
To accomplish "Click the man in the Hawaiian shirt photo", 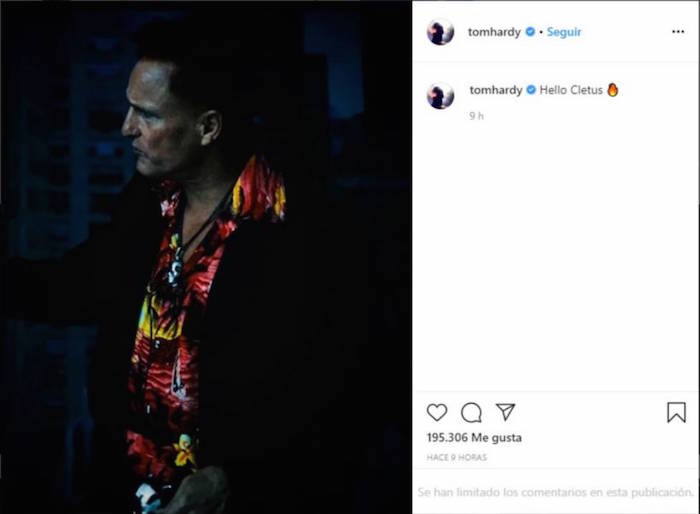I will [x=205, y=257].
